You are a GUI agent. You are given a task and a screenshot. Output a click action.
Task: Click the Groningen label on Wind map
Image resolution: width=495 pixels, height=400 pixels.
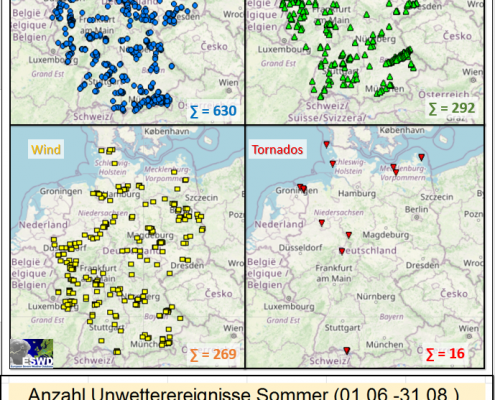(61, 191)
